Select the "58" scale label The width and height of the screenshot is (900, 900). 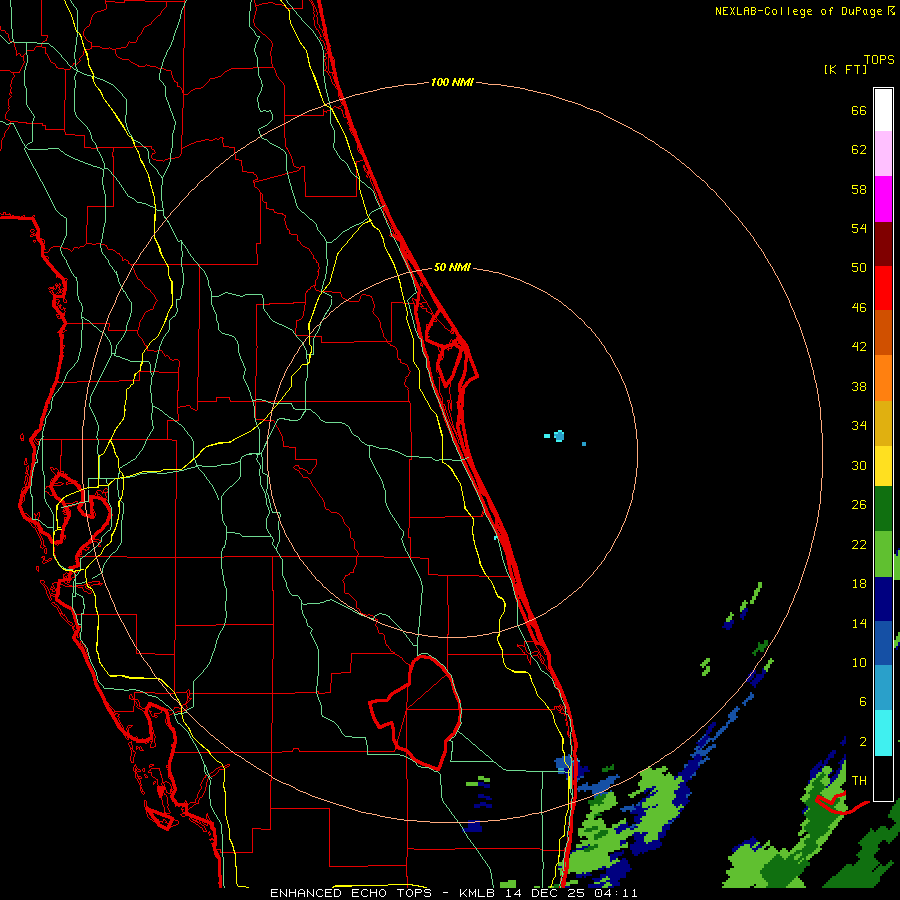(859, 189)
